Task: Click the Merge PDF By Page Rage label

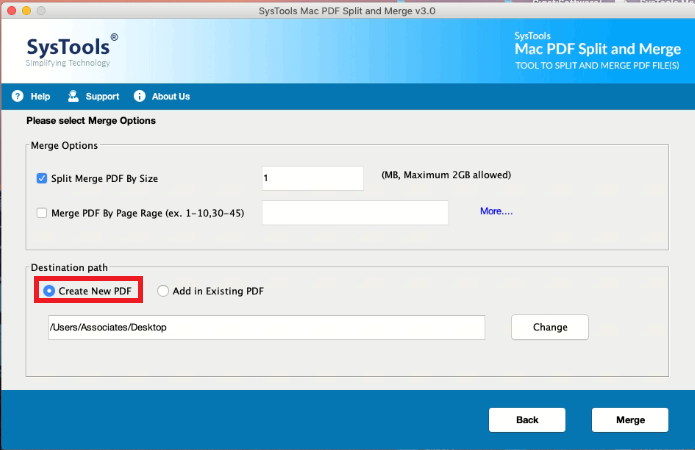Action: 148,213
